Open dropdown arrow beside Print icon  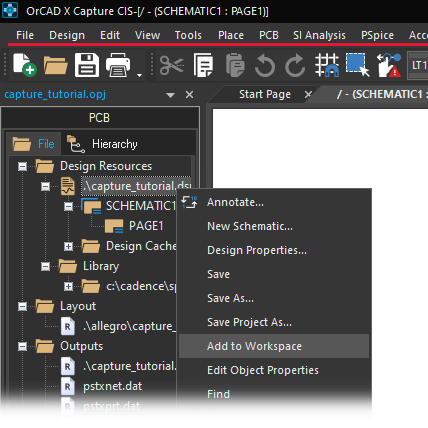139,75
